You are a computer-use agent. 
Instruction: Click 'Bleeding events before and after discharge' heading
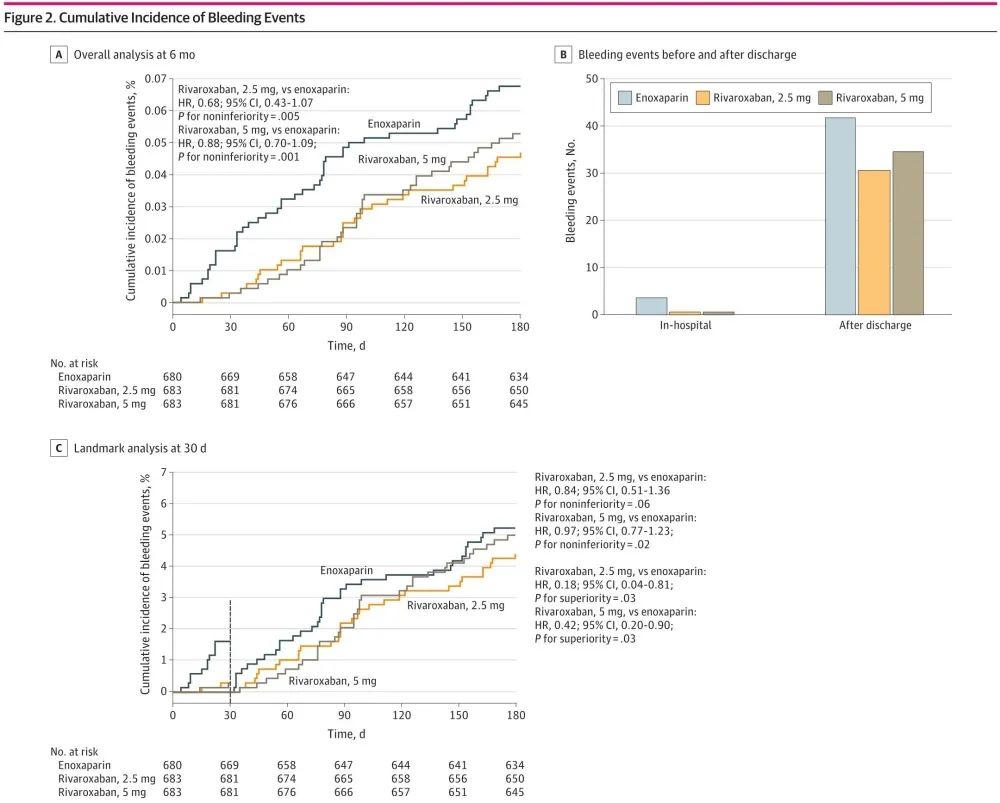[x=687, y=55]
